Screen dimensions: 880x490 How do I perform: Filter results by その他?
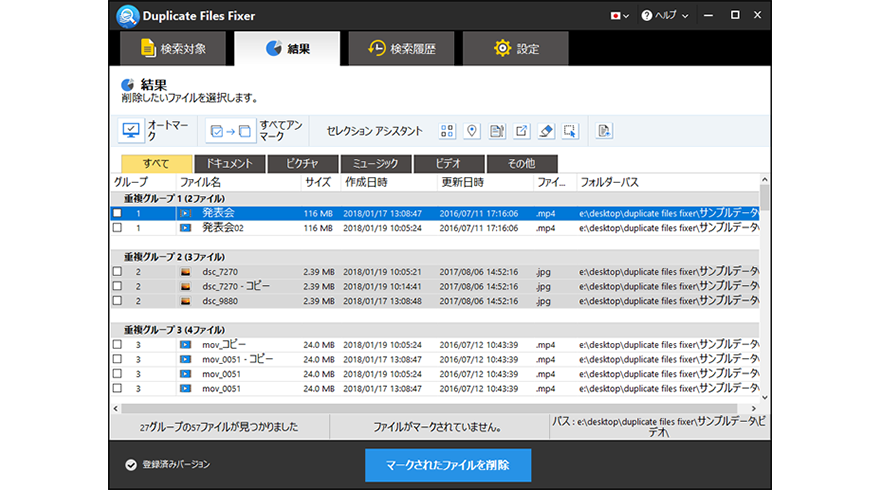coord(522,164)
